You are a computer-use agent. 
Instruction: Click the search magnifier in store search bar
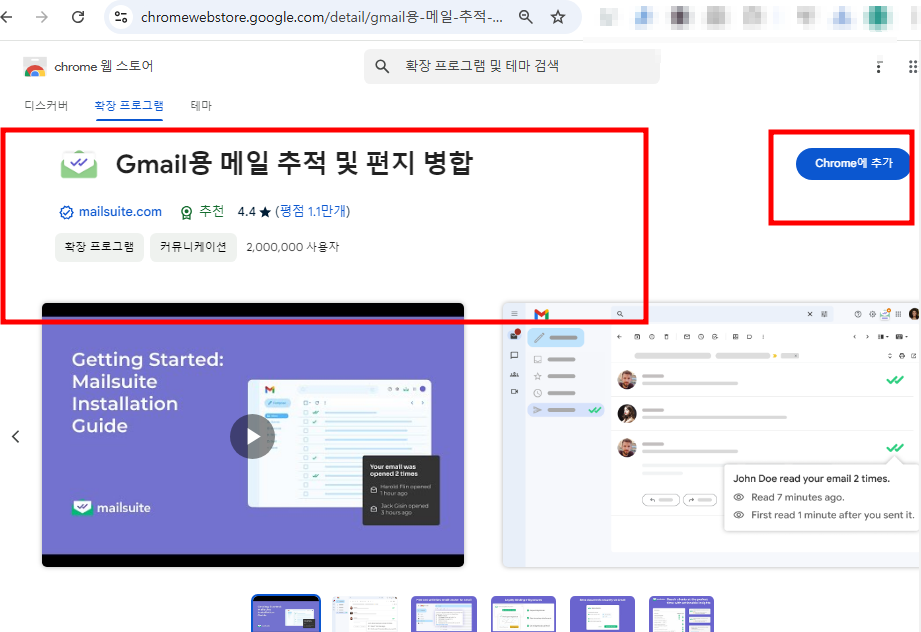coord(381,66)
